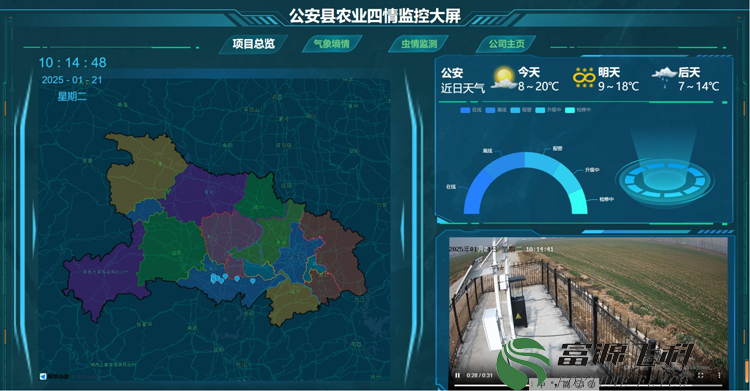Toggle the 在线 legend item
The width and height of the screenshot is (750, 391).
tap(471, 110)
